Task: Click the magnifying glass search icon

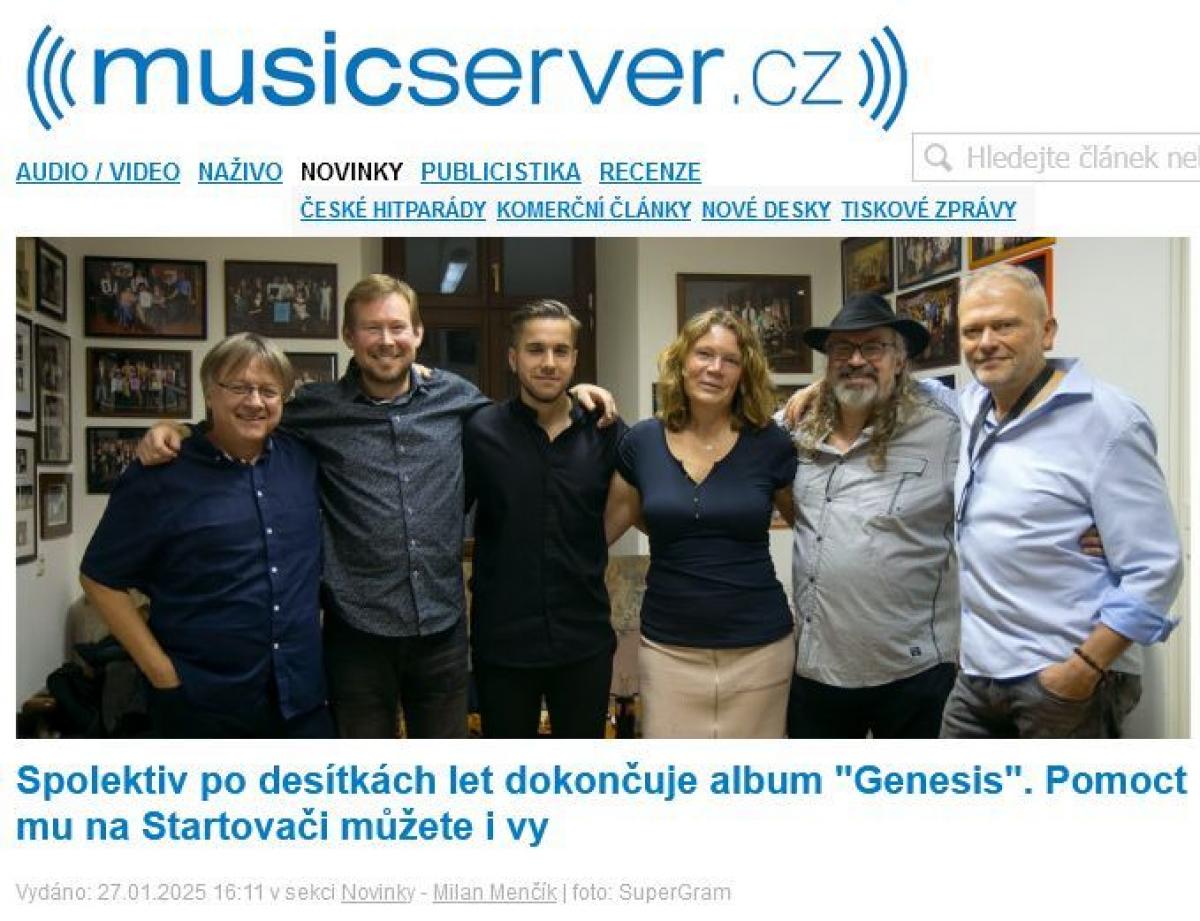Action: click(937, 158)
